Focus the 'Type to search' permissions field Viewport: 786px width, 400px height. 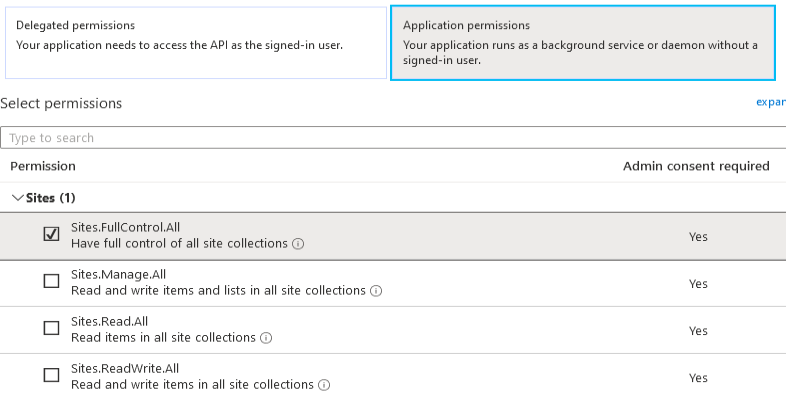coord(390,138)
